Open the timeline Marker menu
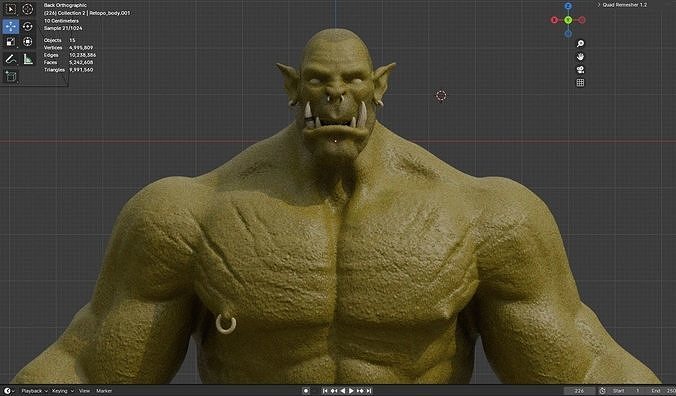The image size is (676, 396). point(104,391)
